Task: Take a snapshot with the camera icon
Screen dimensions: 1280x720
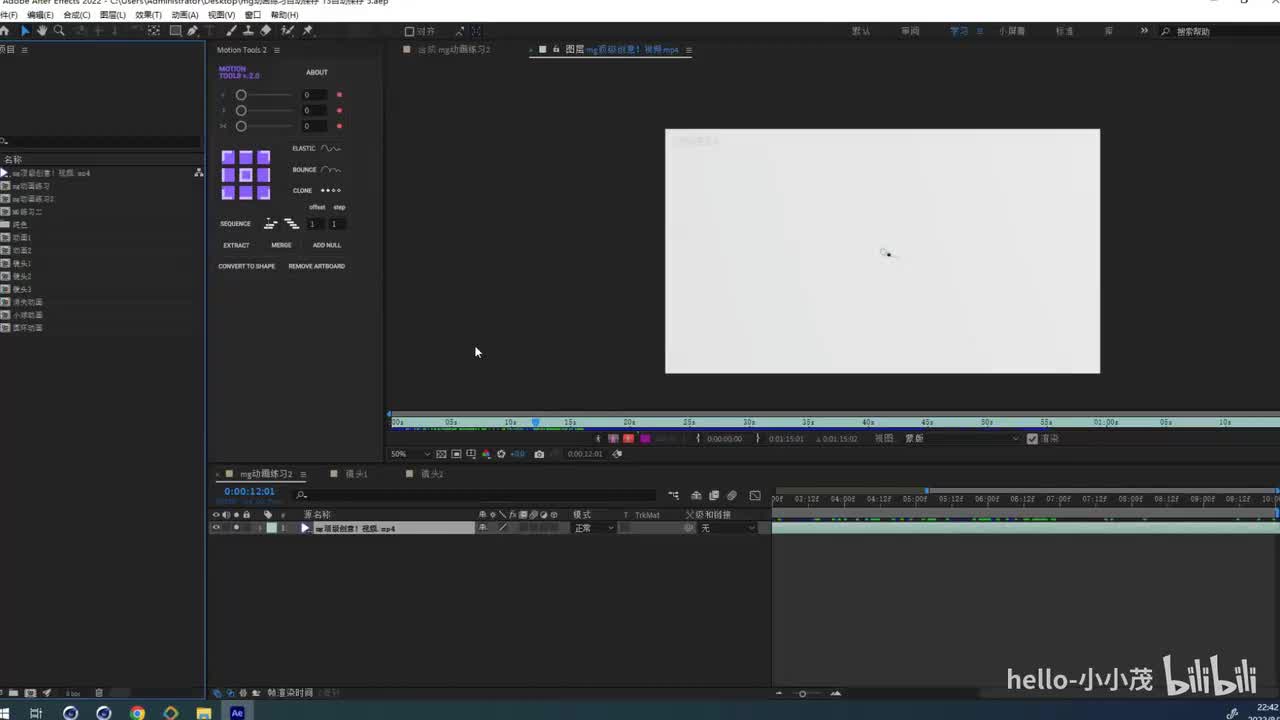Action: pyautogui.click(x=539, y=454)
